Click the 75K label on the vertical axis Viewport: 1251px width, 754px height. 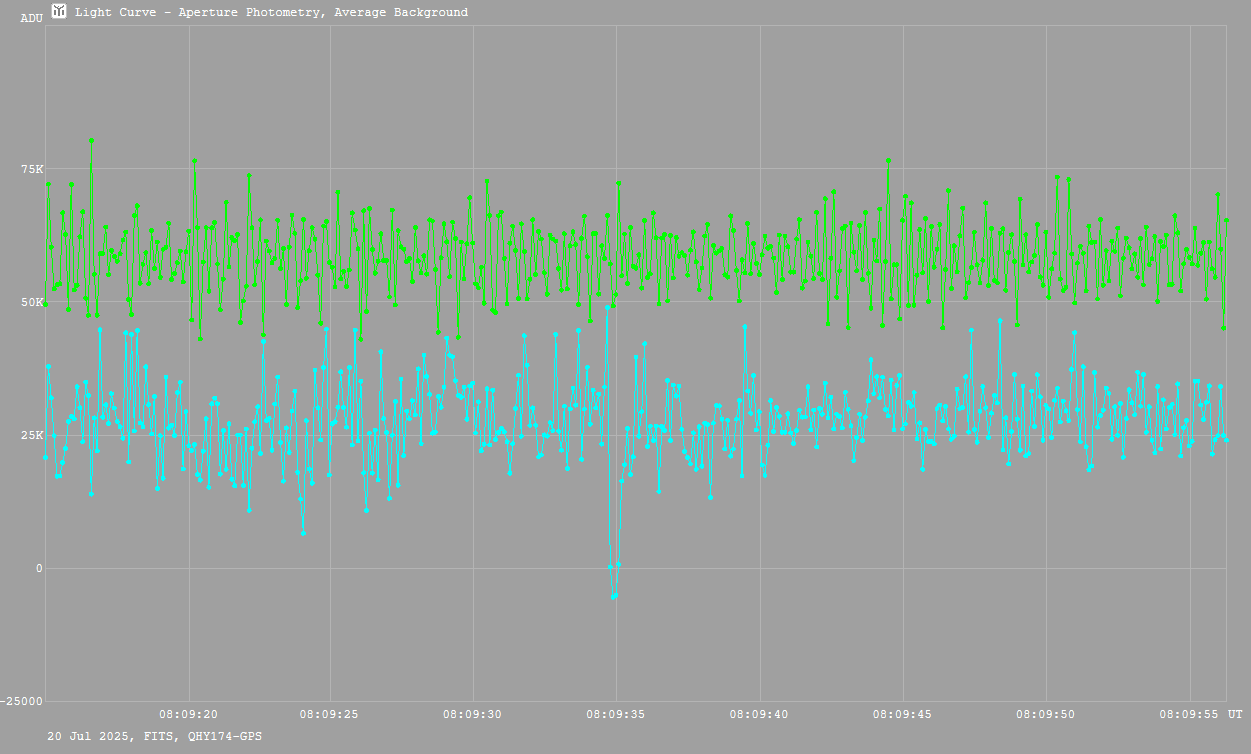coord(32,169)
